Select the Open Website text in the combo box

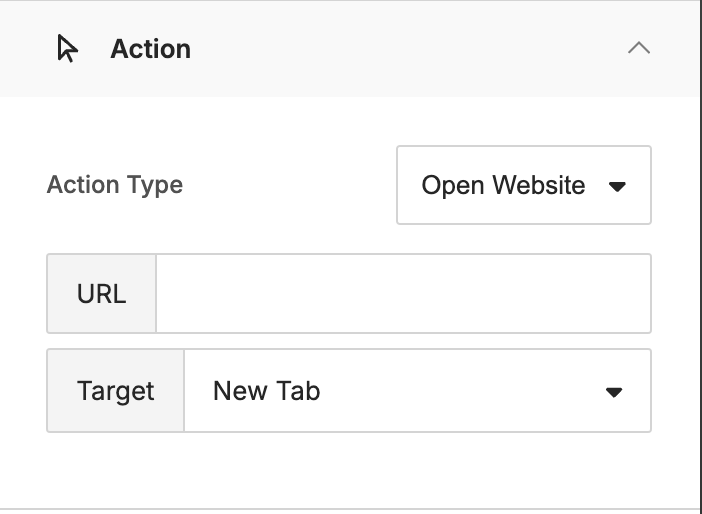coord(503,185)
